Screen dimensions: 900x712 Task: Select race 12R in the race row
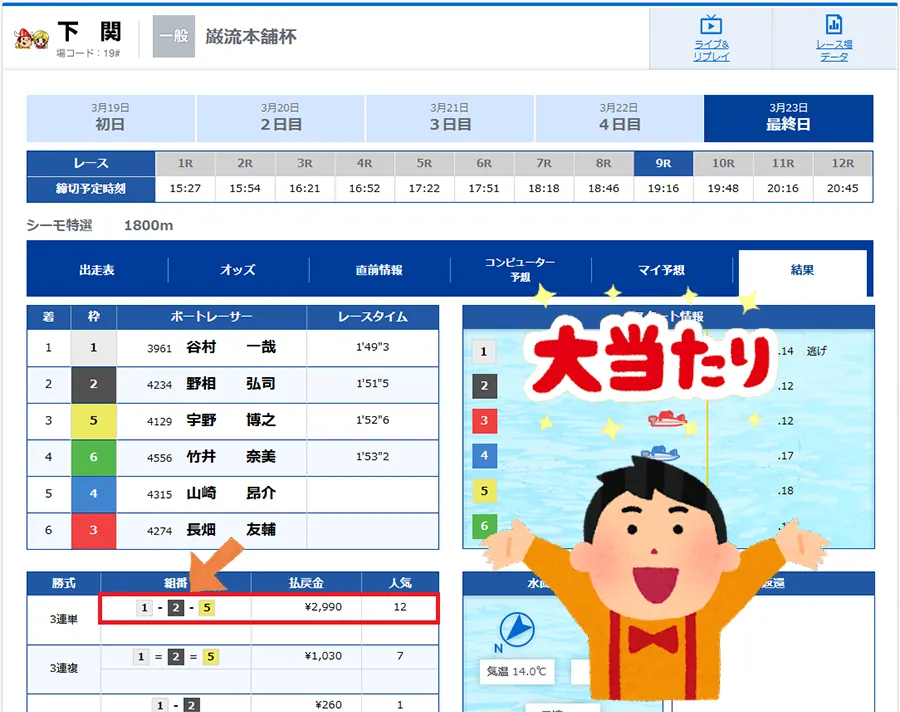842,163
